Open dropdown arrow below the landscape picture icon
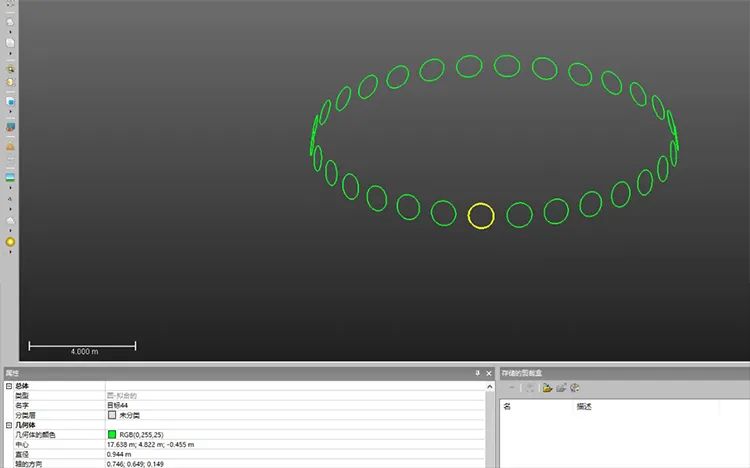This screenshot has width=750, height=468. pyautogui.click(x=10, y=188)
